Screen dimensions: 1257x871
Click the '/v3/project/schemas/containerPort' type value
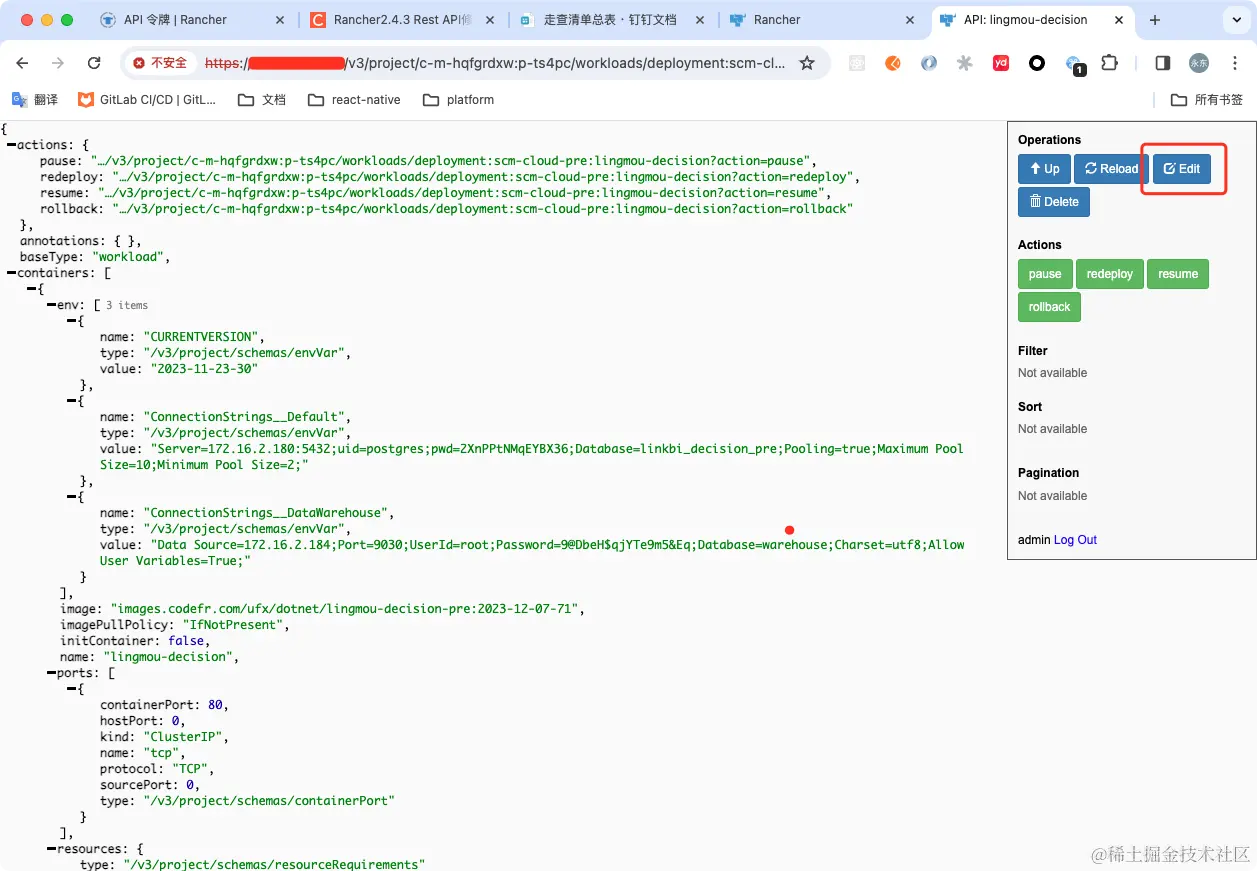(268, 801)
